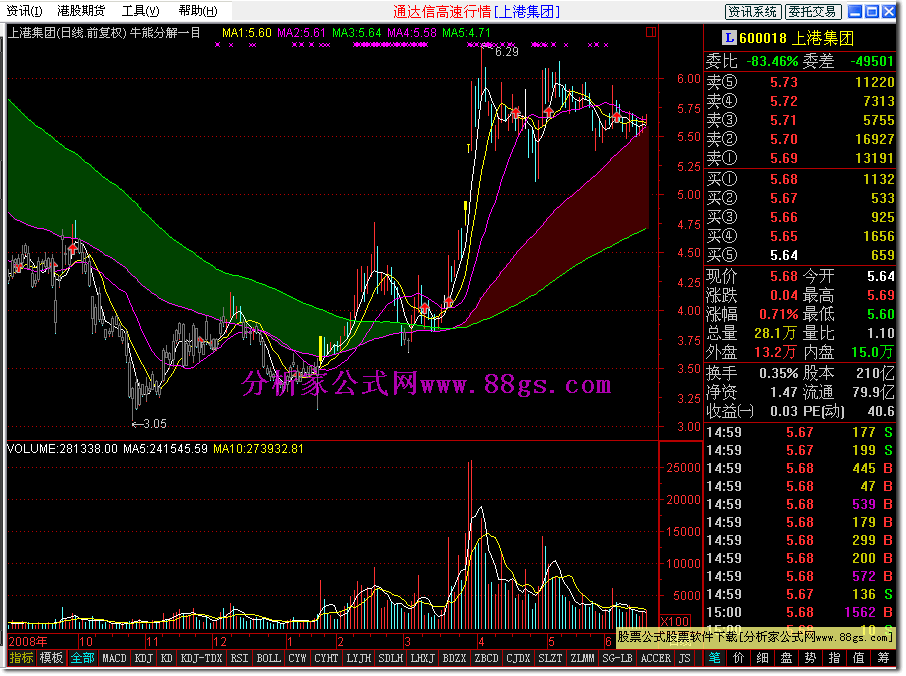The image size is (906, 676).
Task: Click the 总量 28.1万 value
Action: coord(775,333)
